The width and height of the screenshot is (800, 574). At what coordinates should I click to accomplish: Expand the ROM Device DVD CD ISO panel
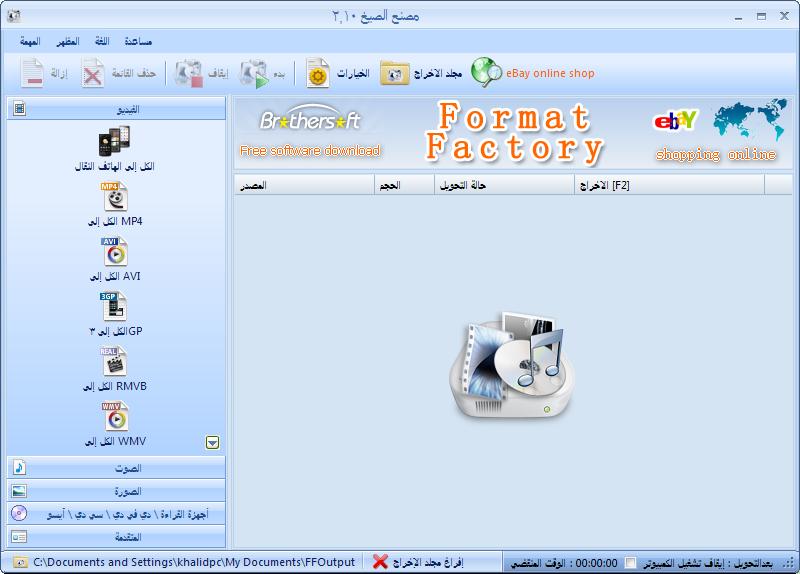point(116,514)
